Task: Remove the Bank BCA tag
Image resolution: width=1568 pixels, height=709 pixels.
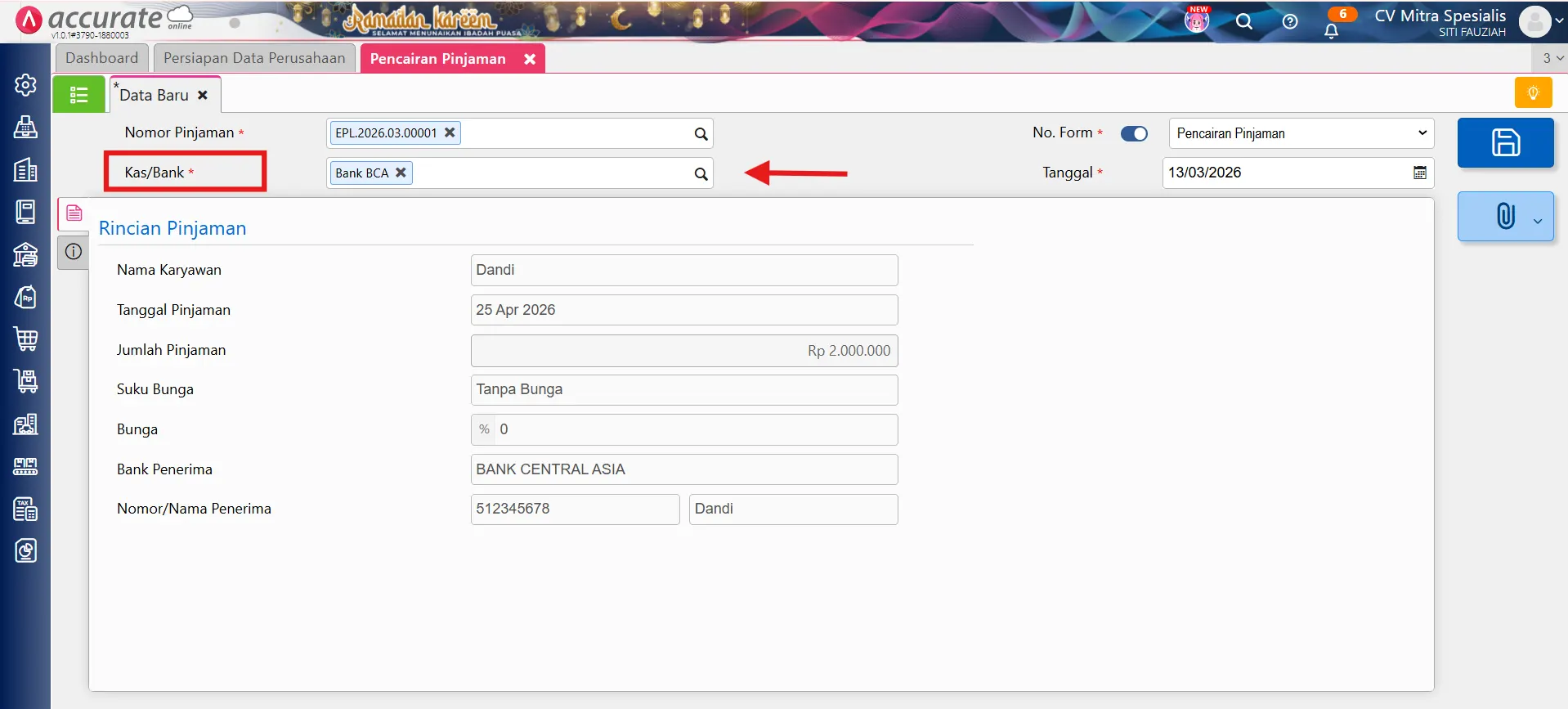Action: 401,173
